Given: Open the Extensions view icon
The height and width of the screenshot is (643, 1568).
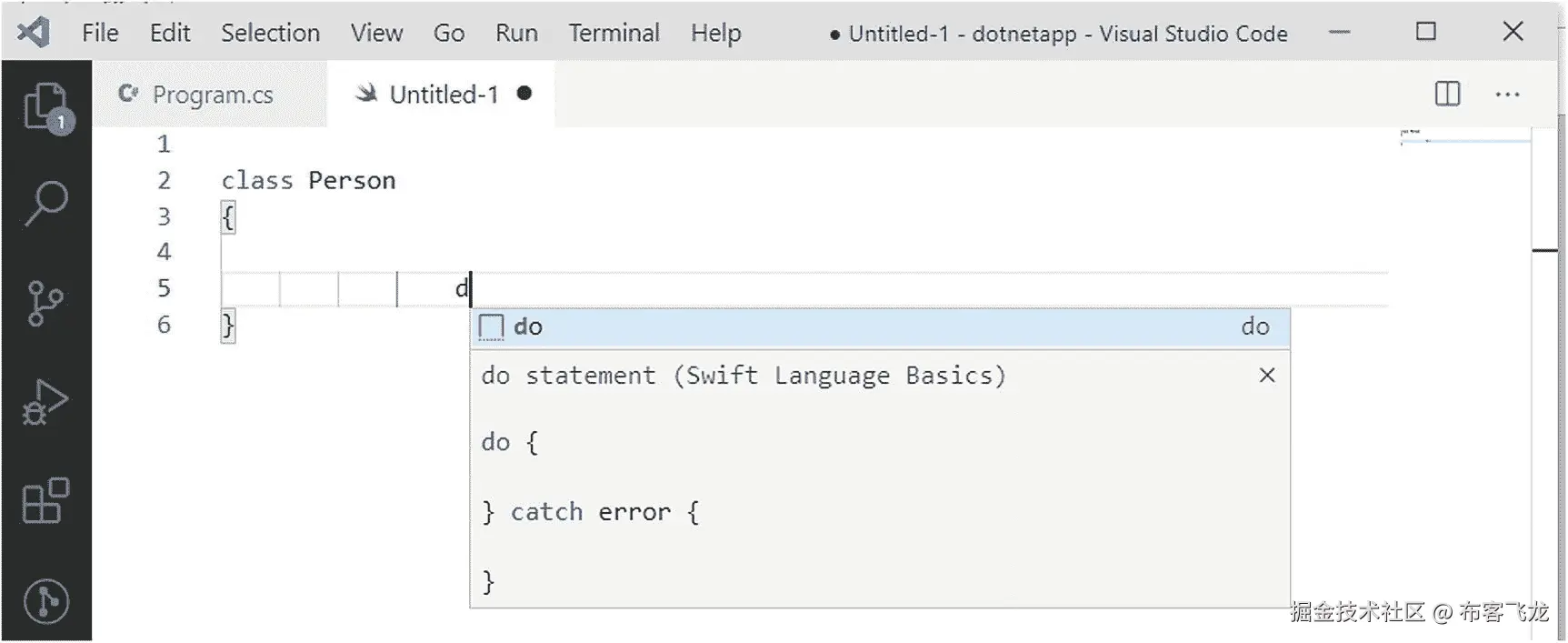Looking at the screenshot, I should [45, 500].
